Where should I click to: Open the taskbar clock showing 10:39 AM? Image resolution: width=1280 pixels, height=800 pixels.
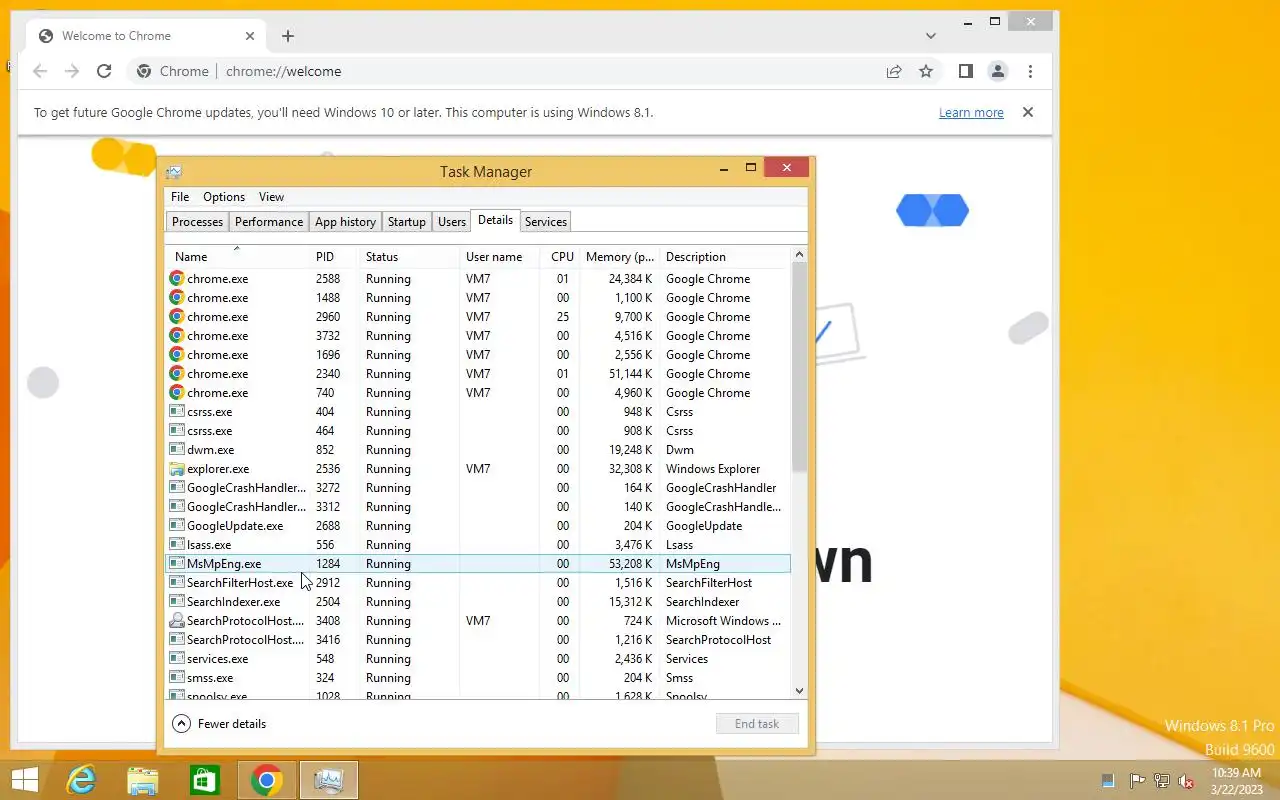[1237, 781]
